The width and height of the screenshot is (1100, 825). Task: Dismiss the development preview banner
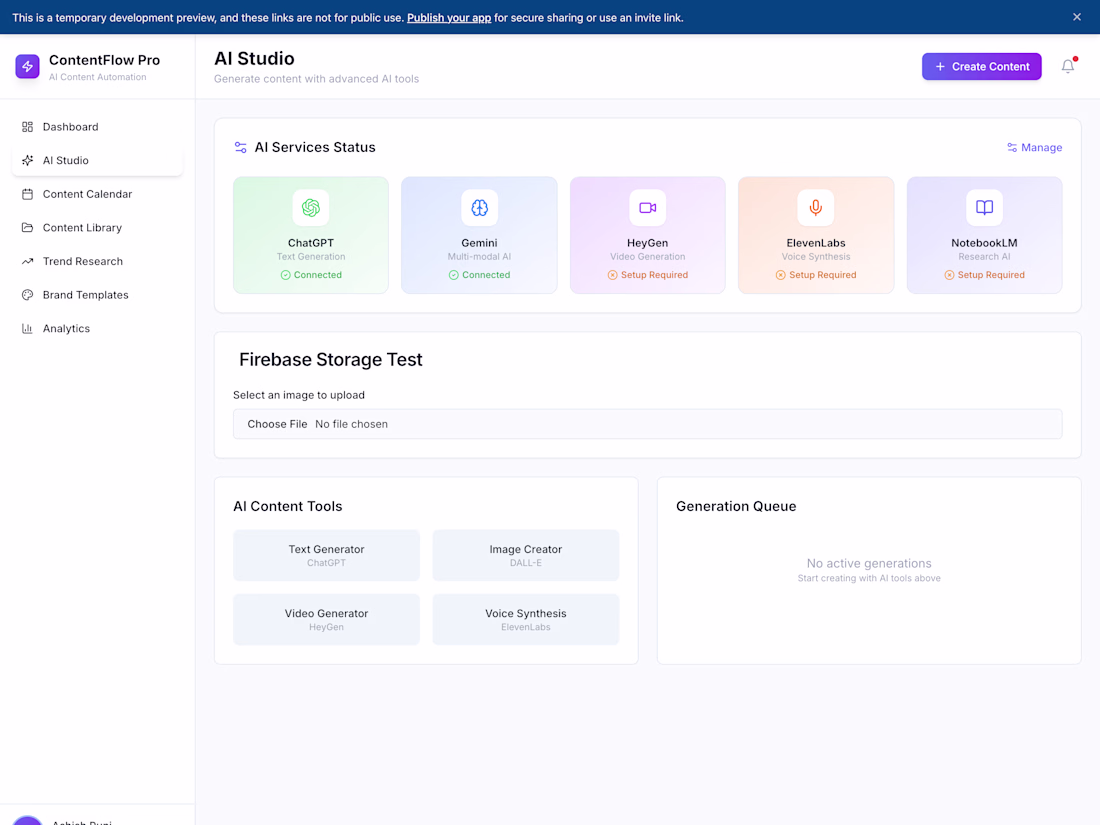1077,17
